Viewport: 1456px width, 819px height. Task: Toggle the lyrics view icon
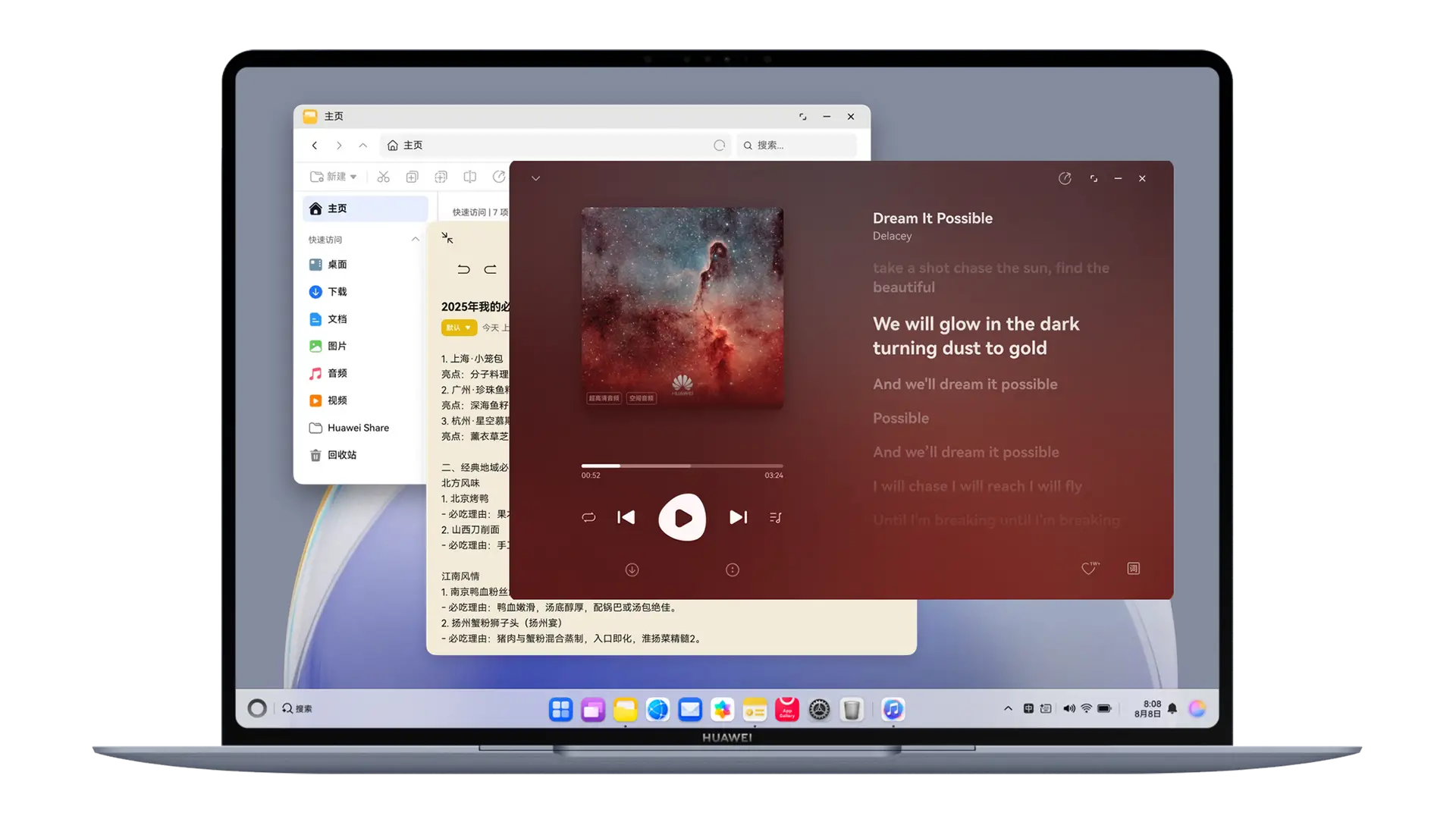pos(1133,568)
